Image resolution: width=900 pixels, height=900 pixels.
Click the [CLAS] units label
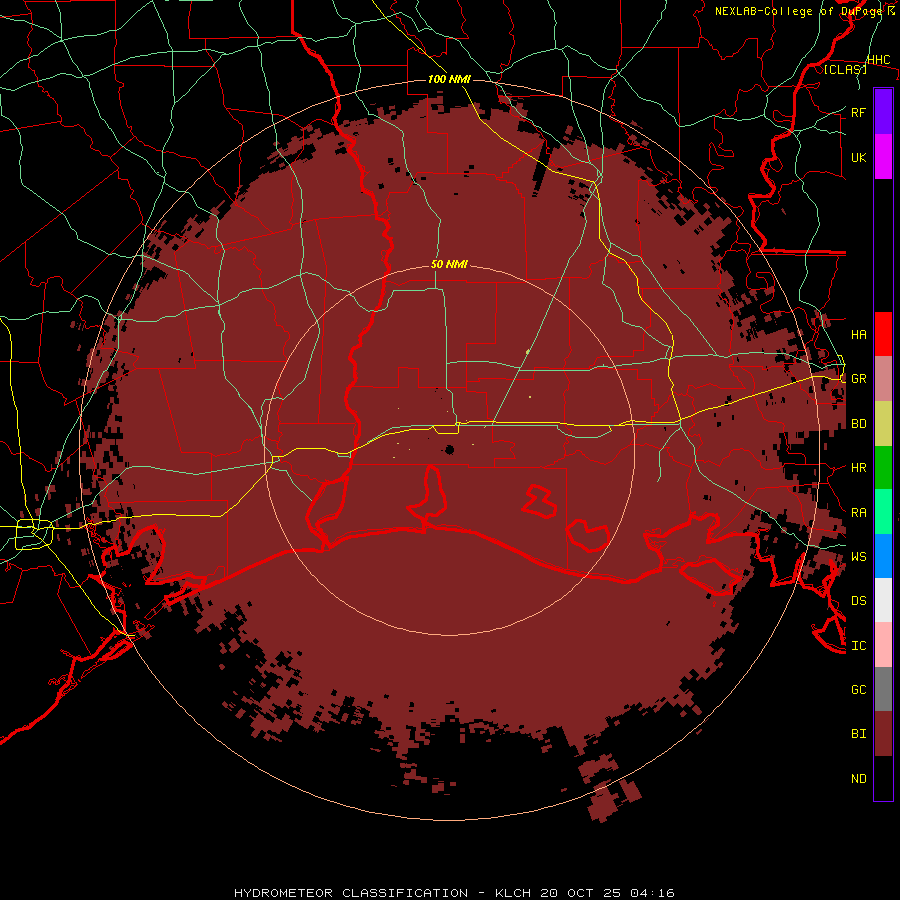click(845, 70)
